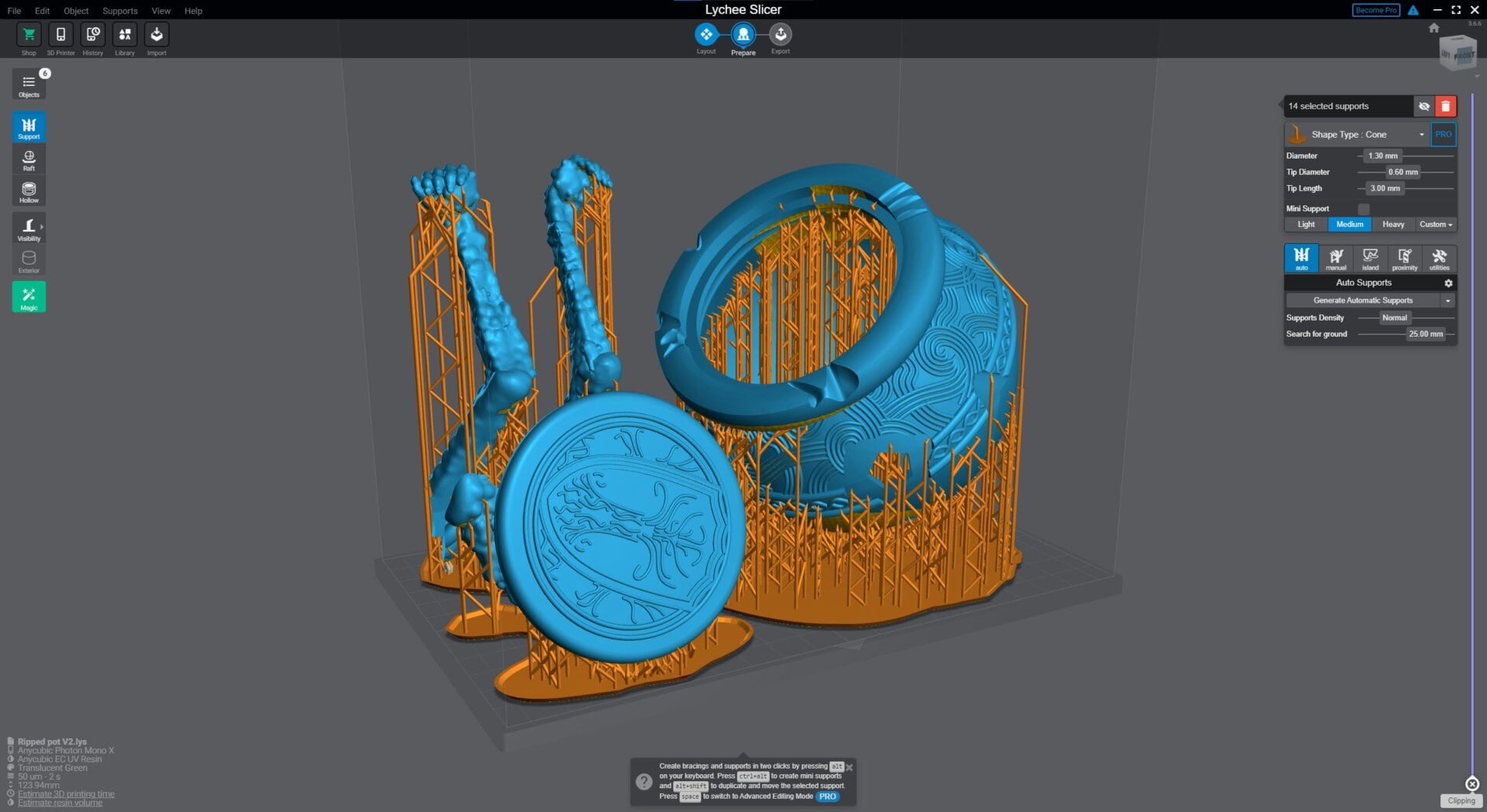Viewport: 1487px width, 812px height.
Task: Select the Heavy support preset
Action: 1393,224
